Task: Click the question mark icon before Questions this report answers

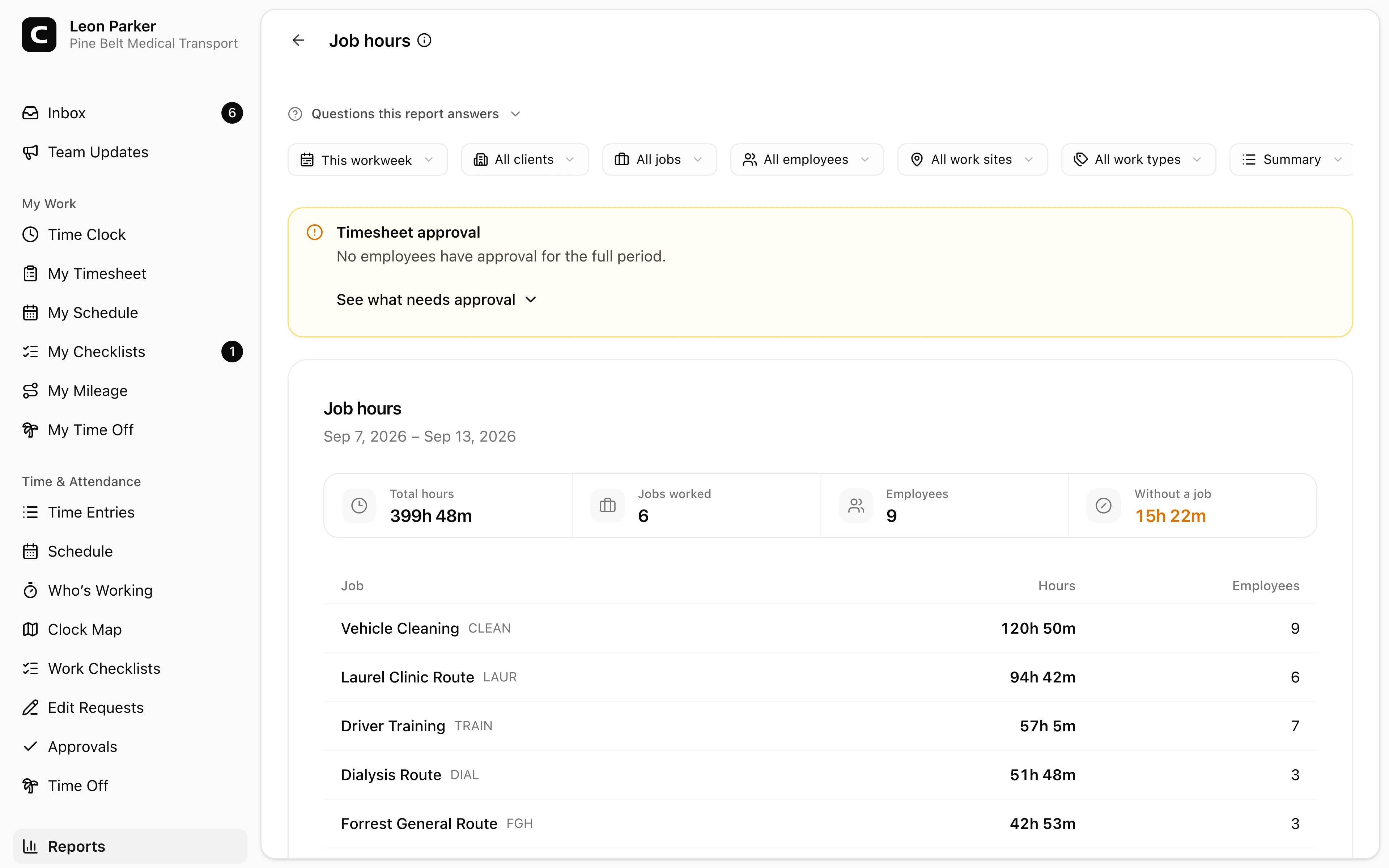Action: tap(295, 114)
